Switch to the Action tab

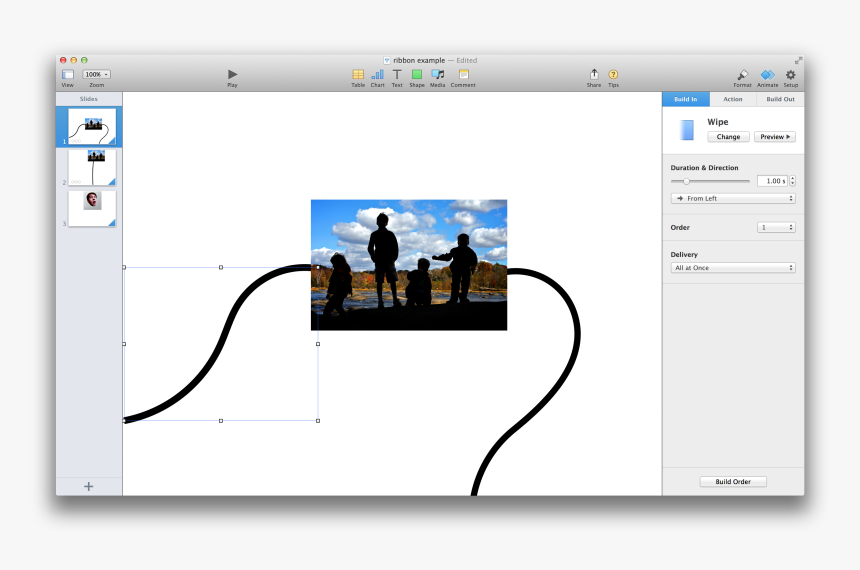(733, 99)
